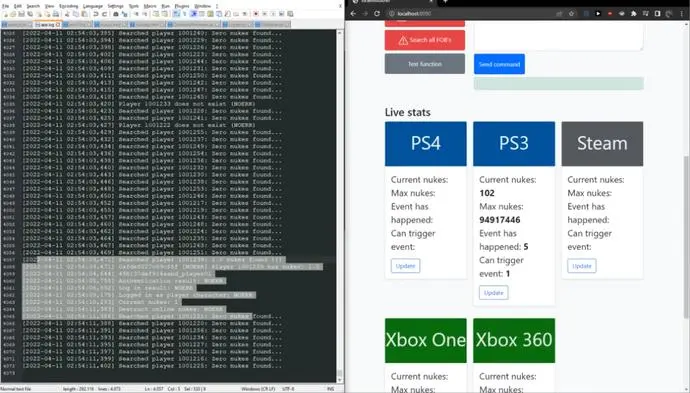Open the Search menu in Notepad++

click(x=33, y=6)
